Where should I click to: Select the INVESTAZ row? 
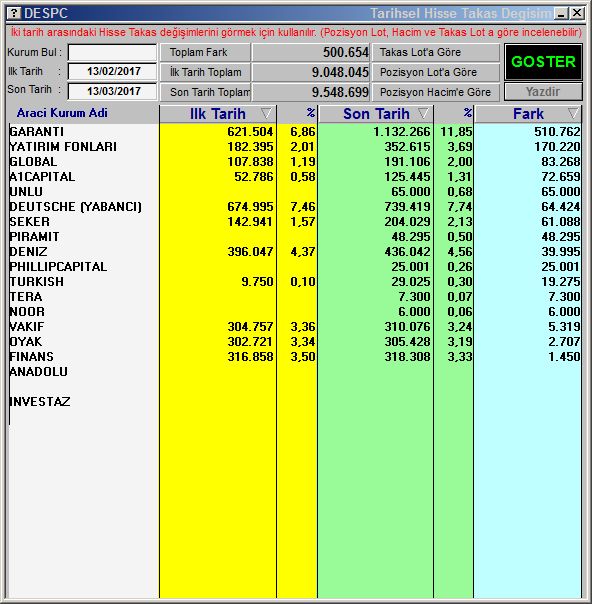[295, 402]
